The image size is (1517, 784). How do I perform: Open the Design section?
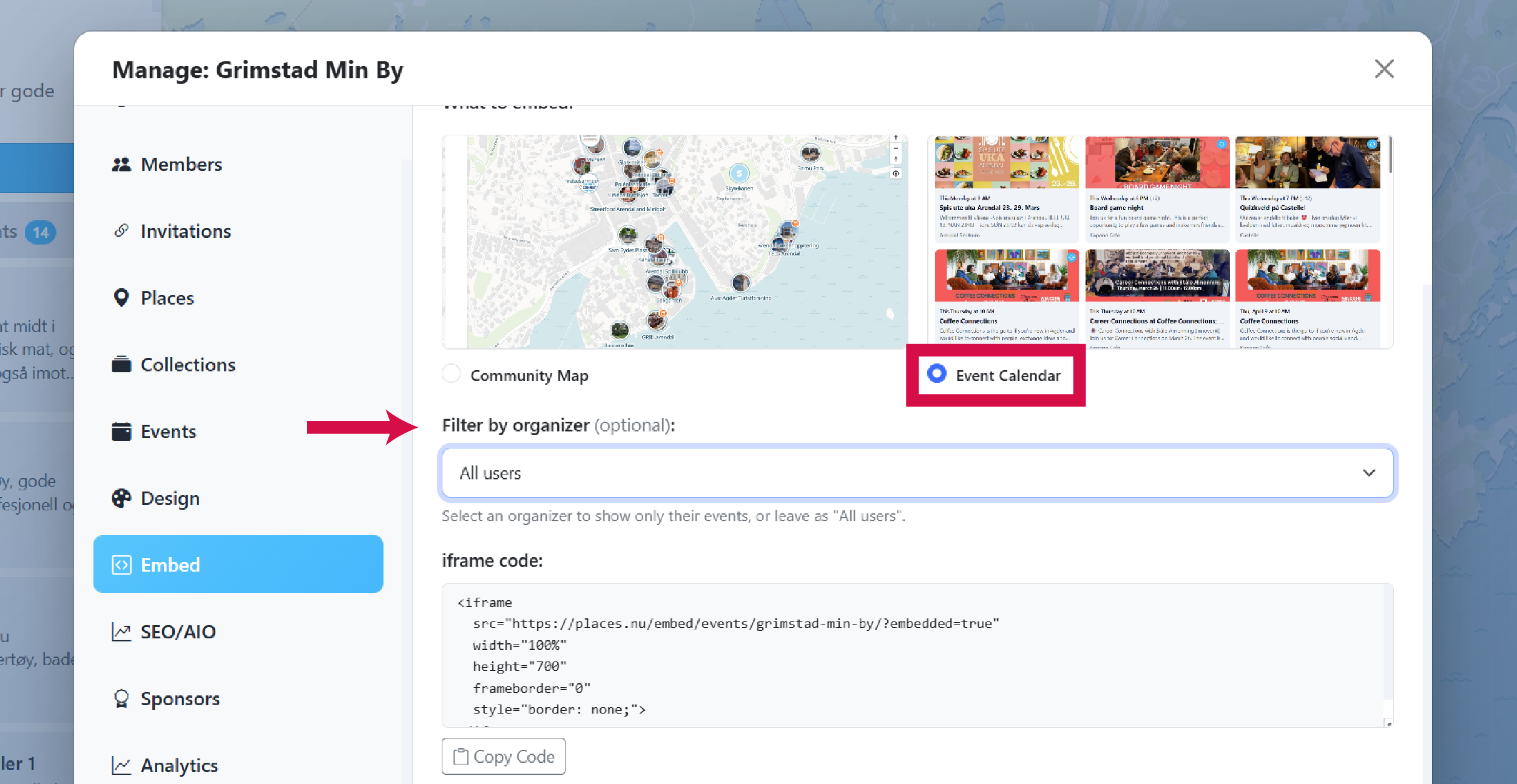click(x=238, y=498)
